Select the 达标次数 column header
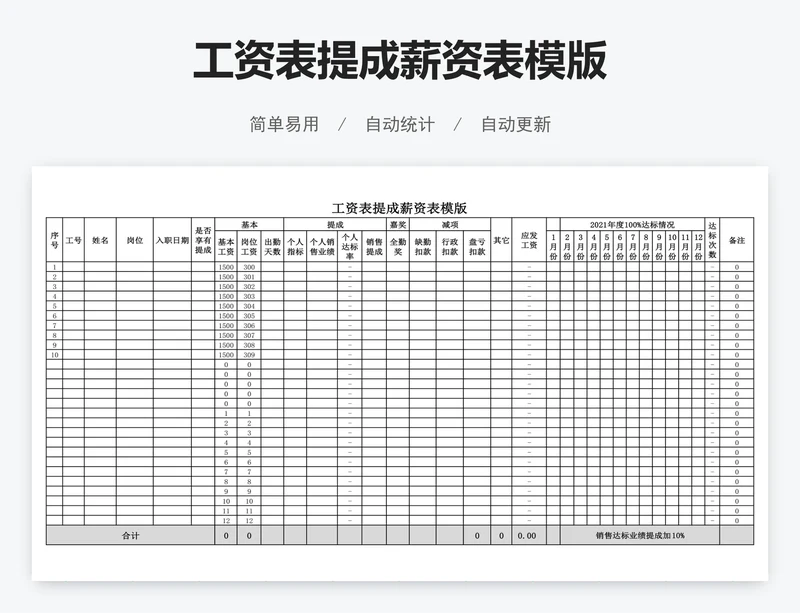The width and height of the screenshot is (800, 613). click(x=712, y=240)
